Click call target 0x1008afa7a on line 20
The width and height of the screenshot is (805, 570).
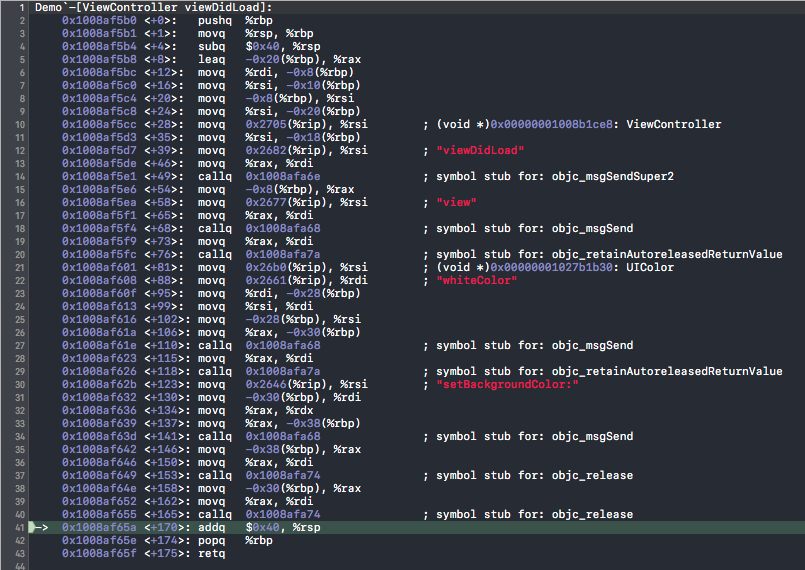[282, 255]
